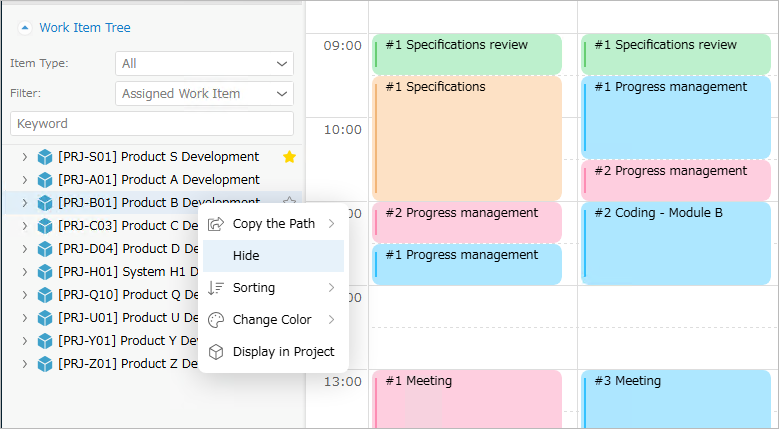The image size is (779, 429).
Task: Click the Sorting icon in context menu
Action: 216,288
